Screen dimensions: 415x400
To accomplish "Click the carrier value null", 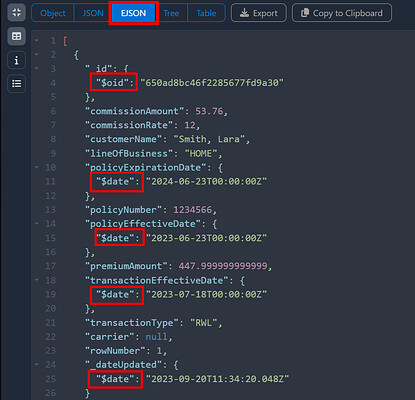I will pyautogui.click(x=156, y=337).
